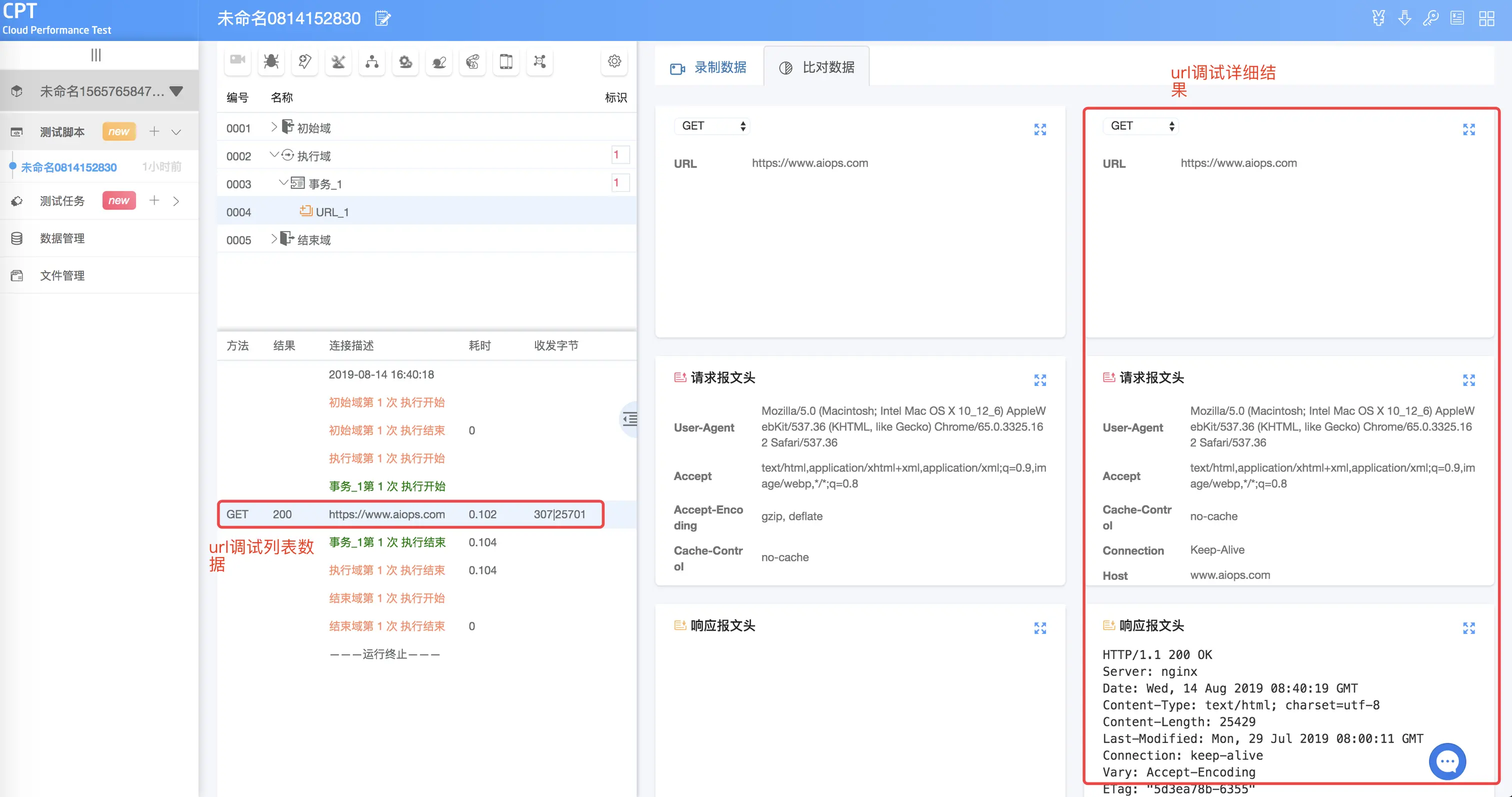Click the mobile phones device icon
Image resolution: width=1512 pixels, height=797 pixels.
(x=505, y=61)
